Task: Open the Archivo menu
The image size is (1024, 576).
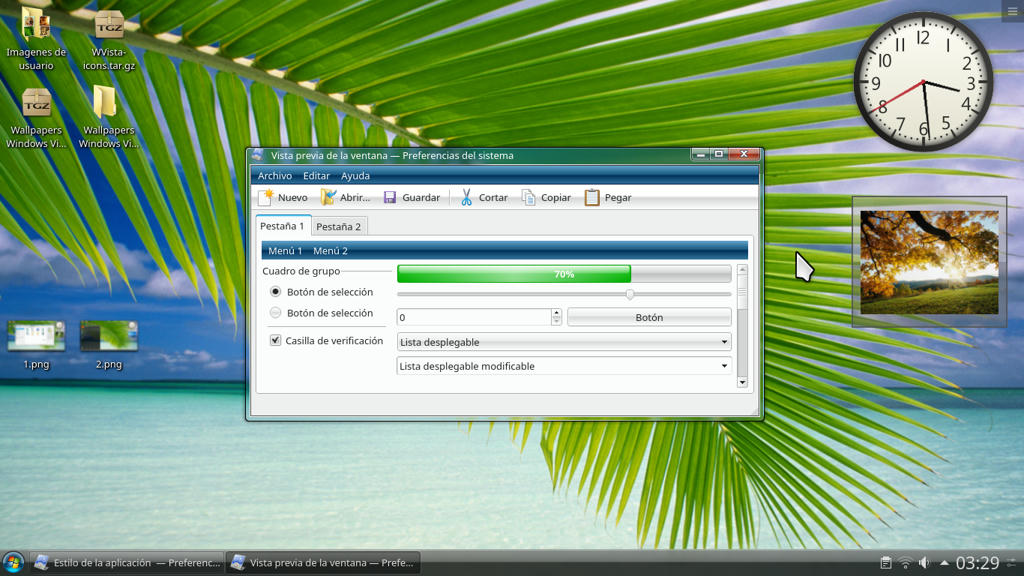Action: 274,176
